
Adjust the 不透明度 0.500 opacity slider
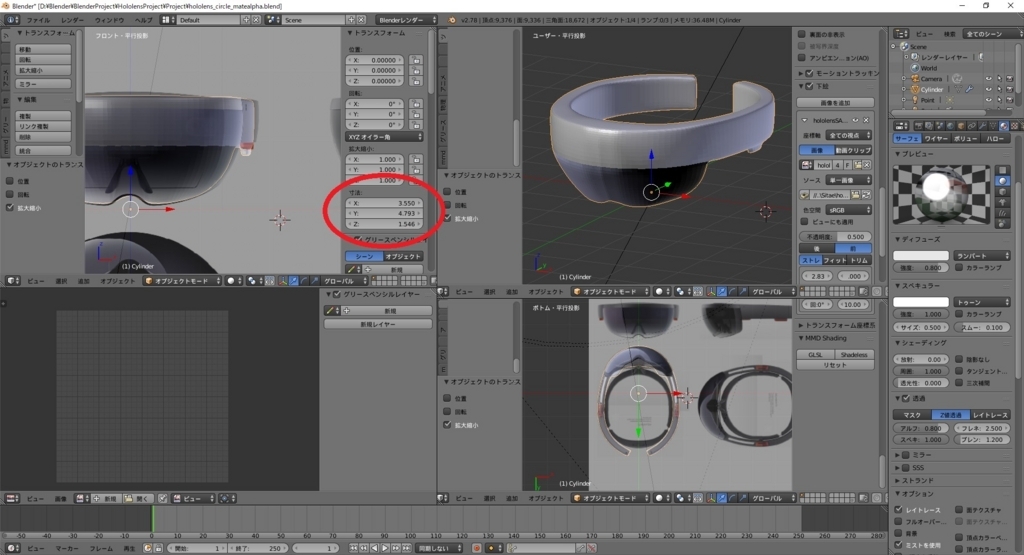(835, 236)
